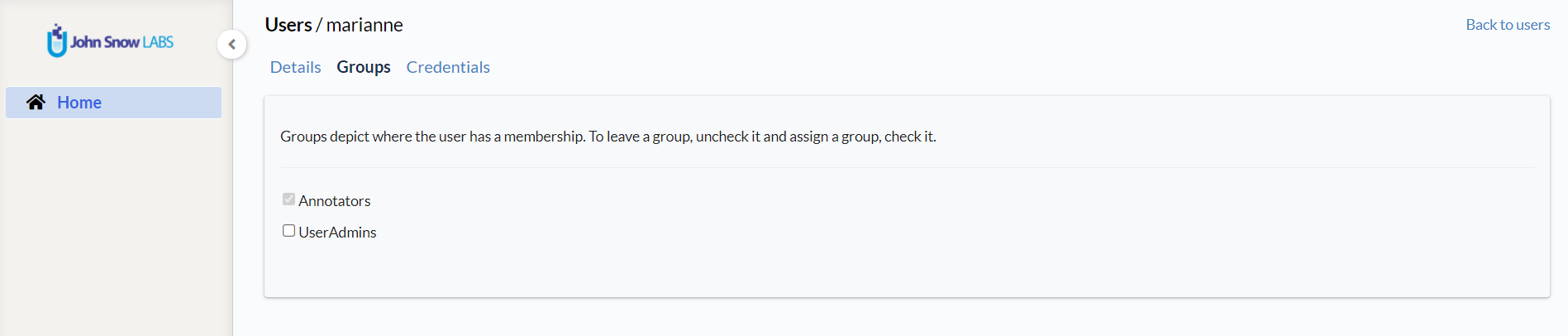Toggle the Annotators checkbox
The width and height of the screenshot is (1568, 336).
288,199
